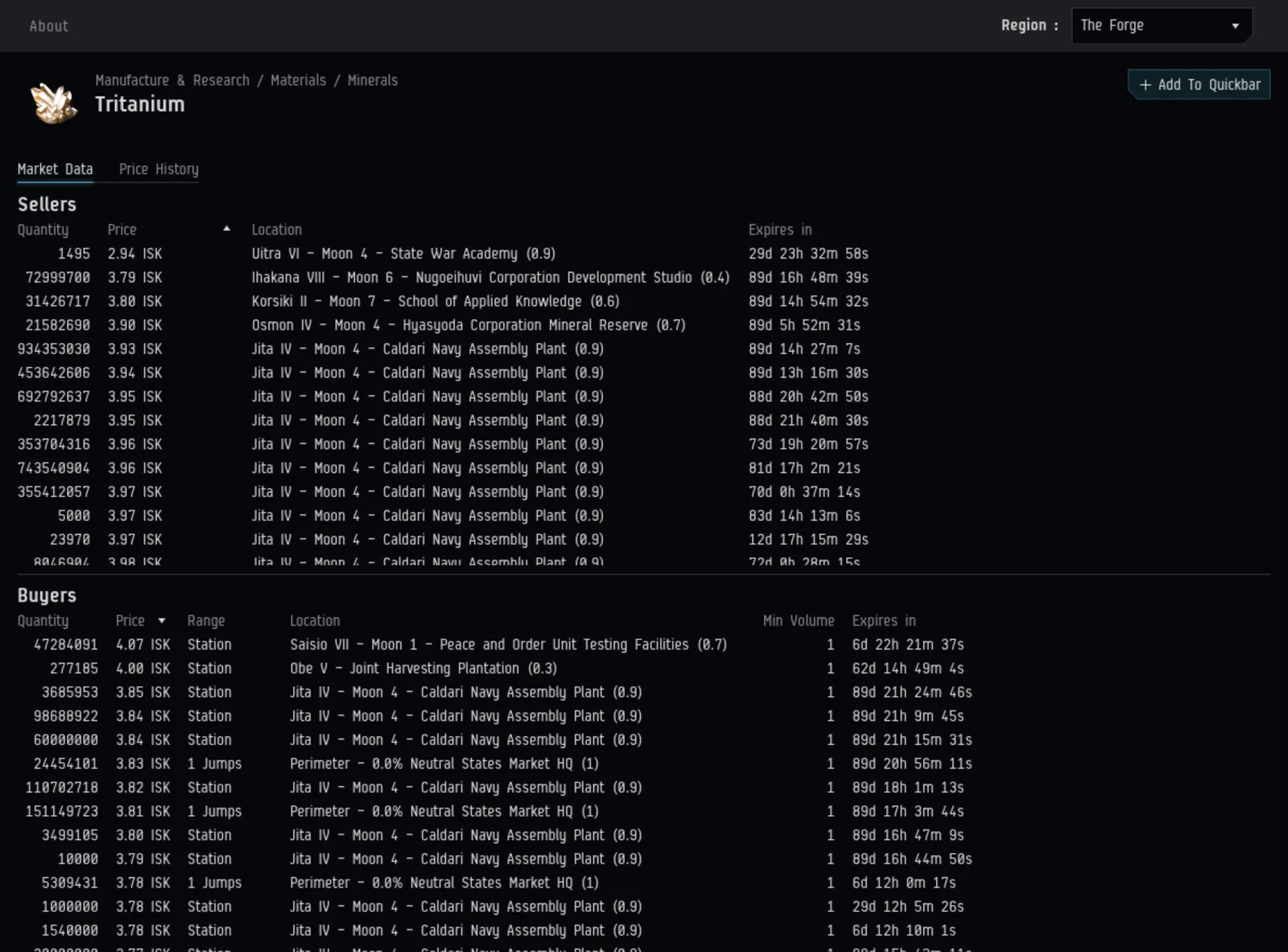Click seller quantity 5000
The image size is (1288, 952).
(x=74, y=515)
